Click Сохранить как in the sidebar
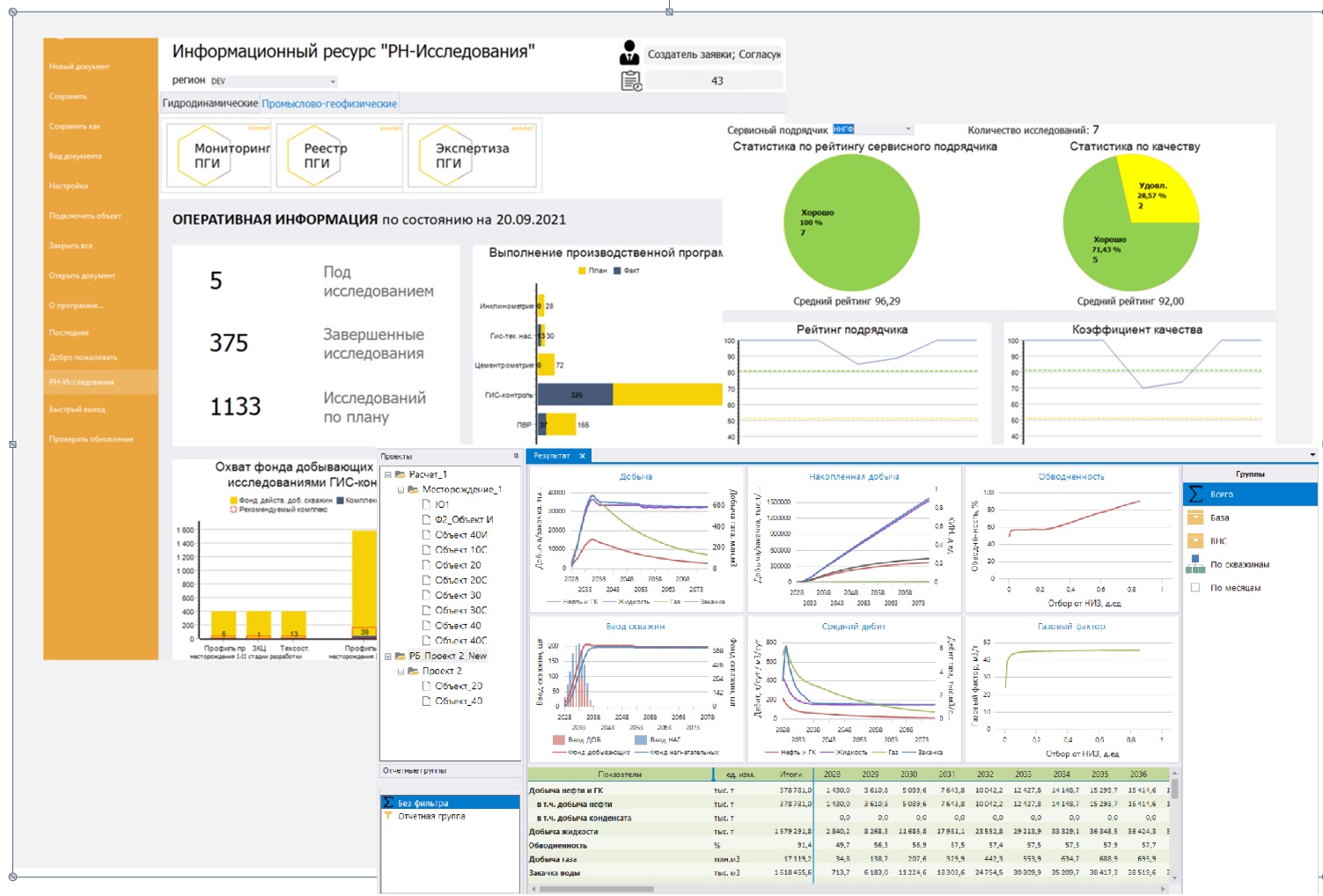The width and height of the screenshot is (1323, 896). (75, 126)
